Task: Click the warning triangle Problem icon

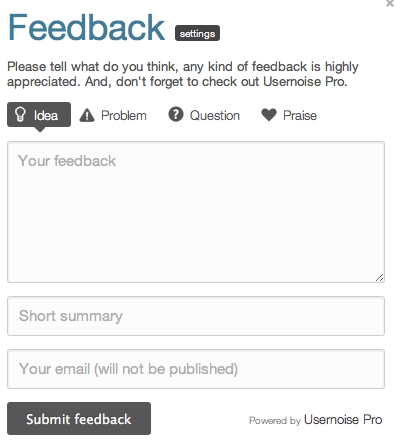Action: (x=87, y=115)
